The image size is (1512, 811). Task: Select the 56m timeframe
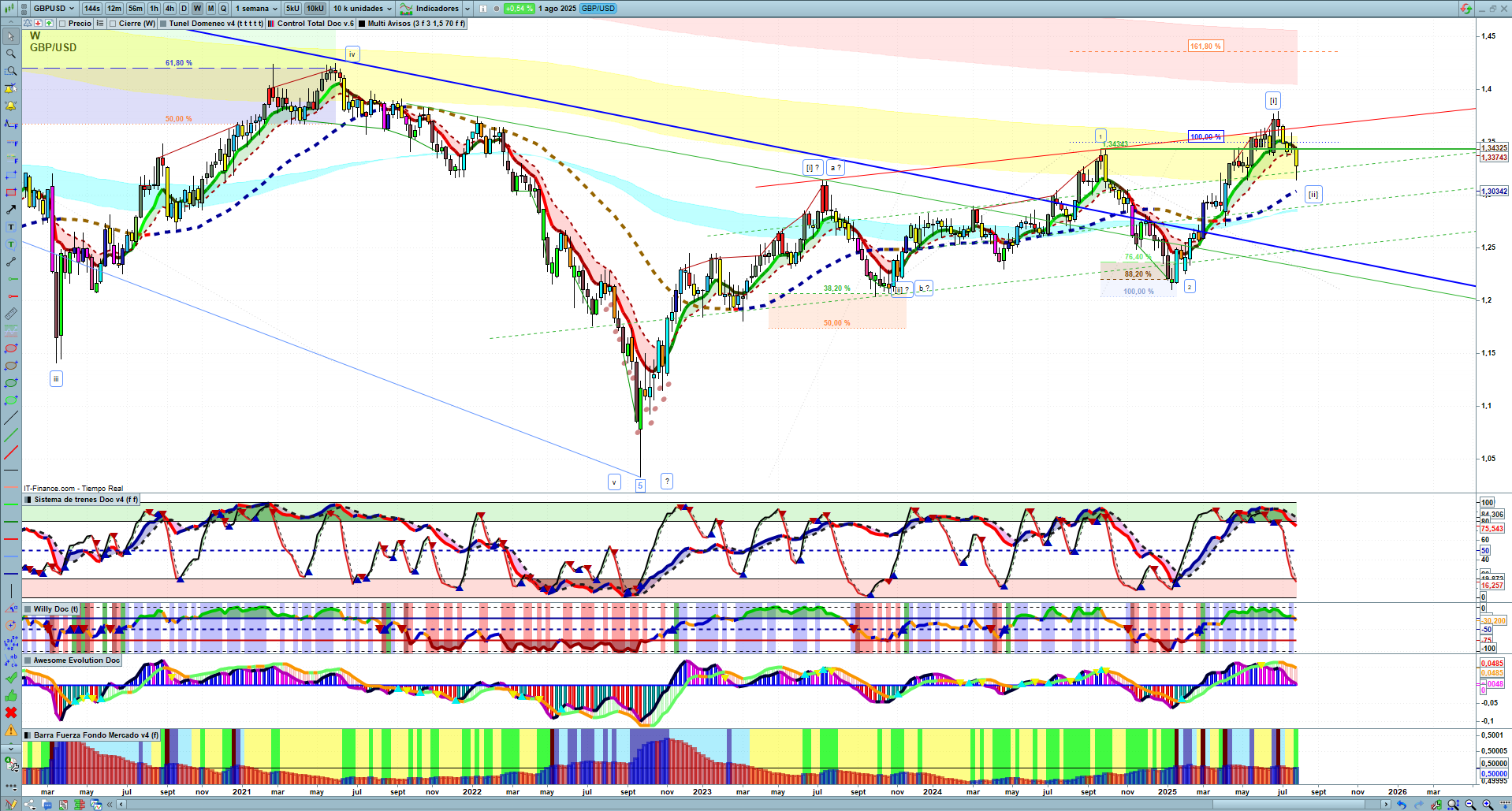[x=136, y=9]
